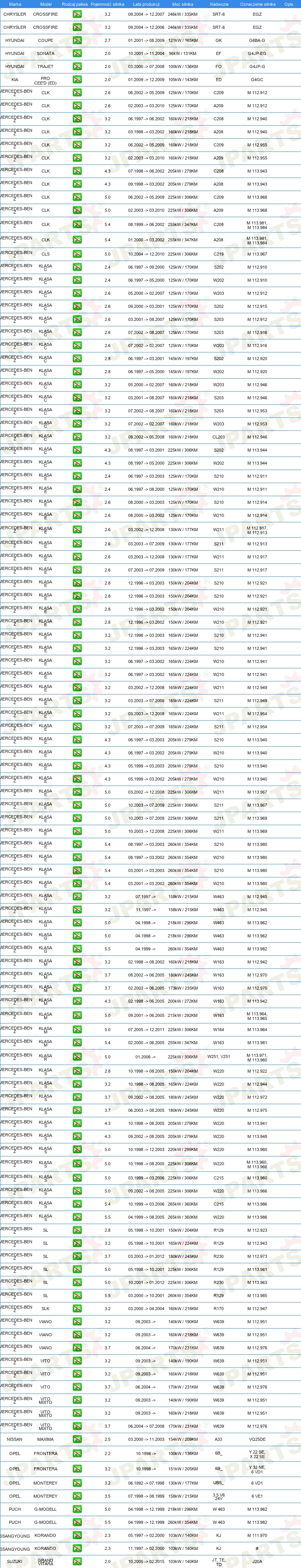The width and height of the screenshot is (301, 1568).
Task: Click fuel icon in Opel Frontera 3.2 row
Action: (77, 1469)
